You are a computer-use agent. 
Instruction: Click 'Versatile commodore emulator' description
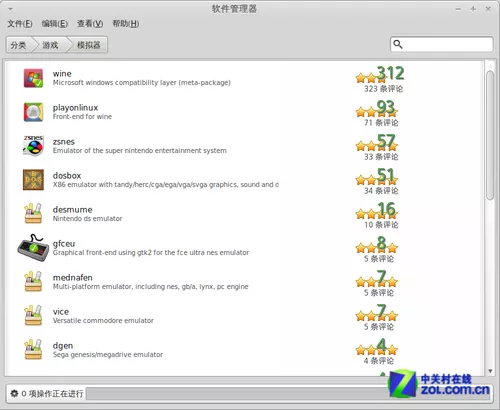(103, 321)
